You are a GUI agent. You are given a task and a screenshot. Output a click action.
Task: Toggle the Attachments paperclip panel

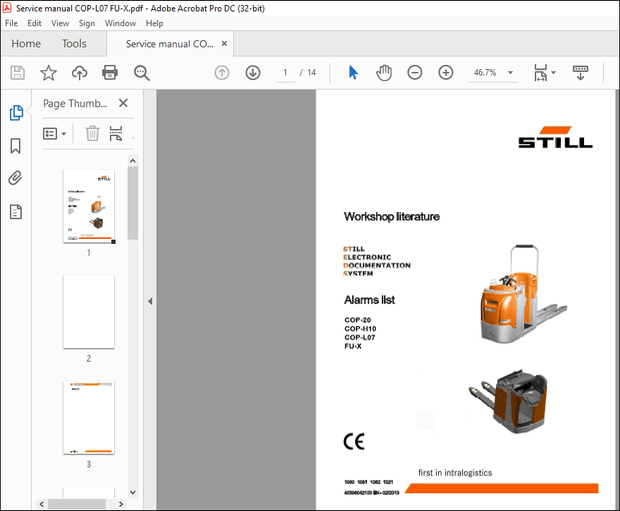[16, 179]
